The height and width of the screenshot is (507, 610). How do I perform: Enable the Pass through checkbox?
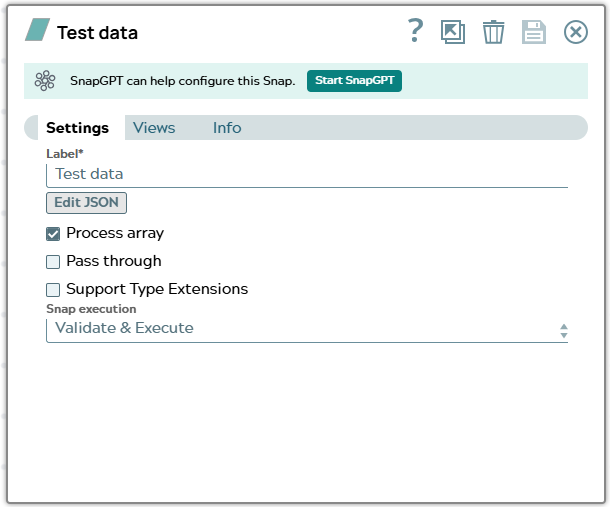[53, 262]
